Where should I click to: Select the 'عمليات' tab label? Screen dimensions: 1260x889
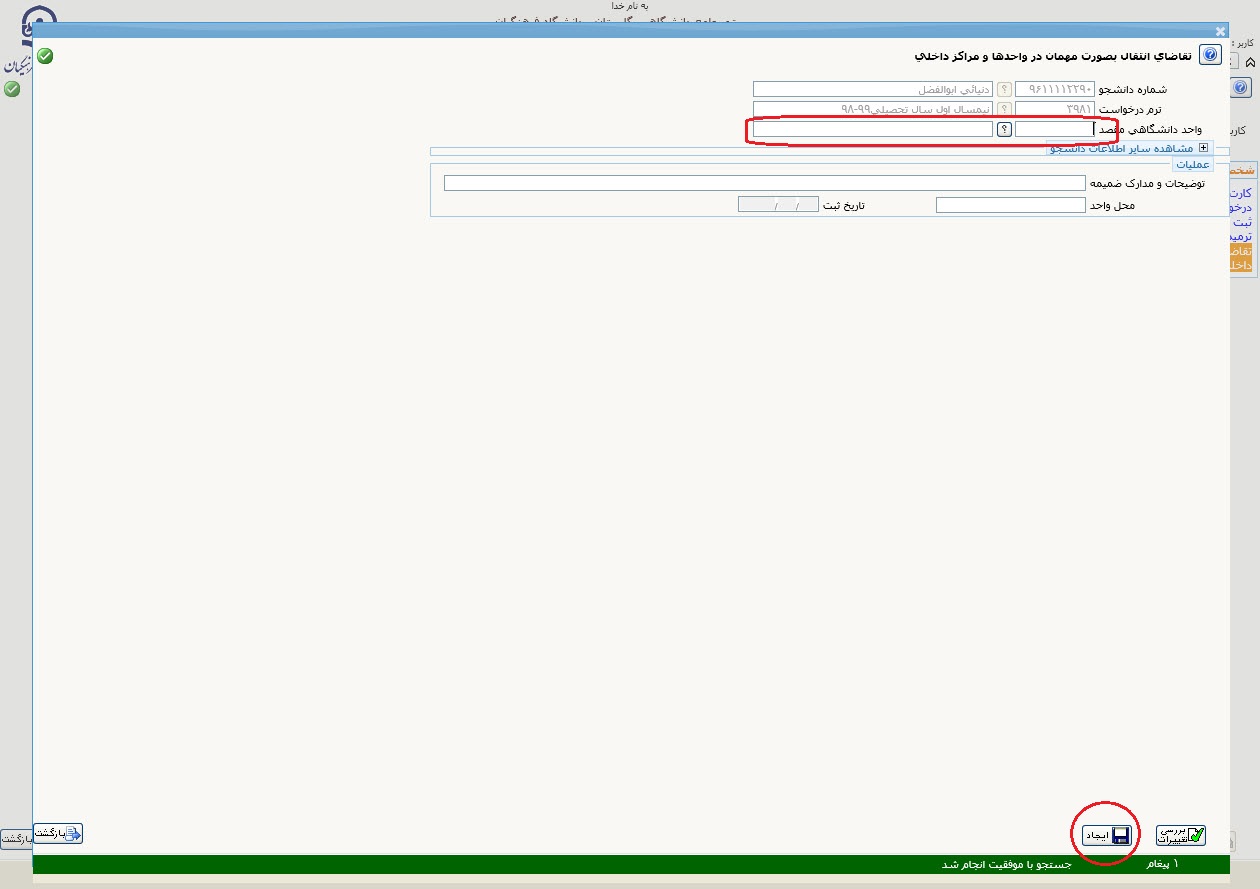[x=1190, y=164]
